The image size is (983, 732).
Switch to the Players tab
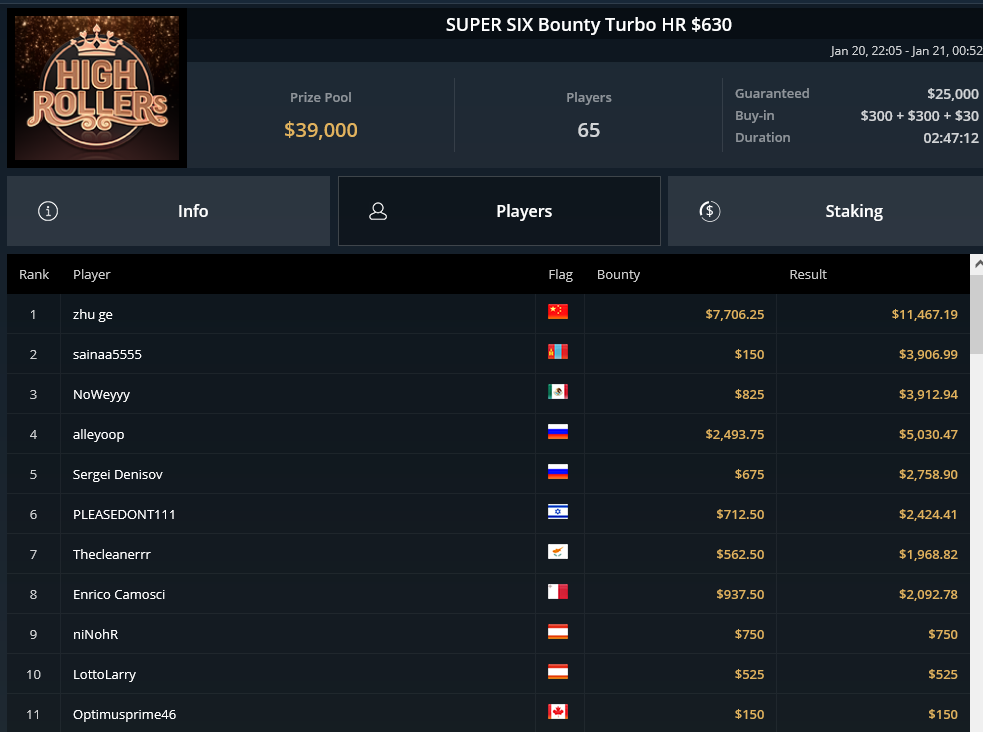(x=499, y=211)
